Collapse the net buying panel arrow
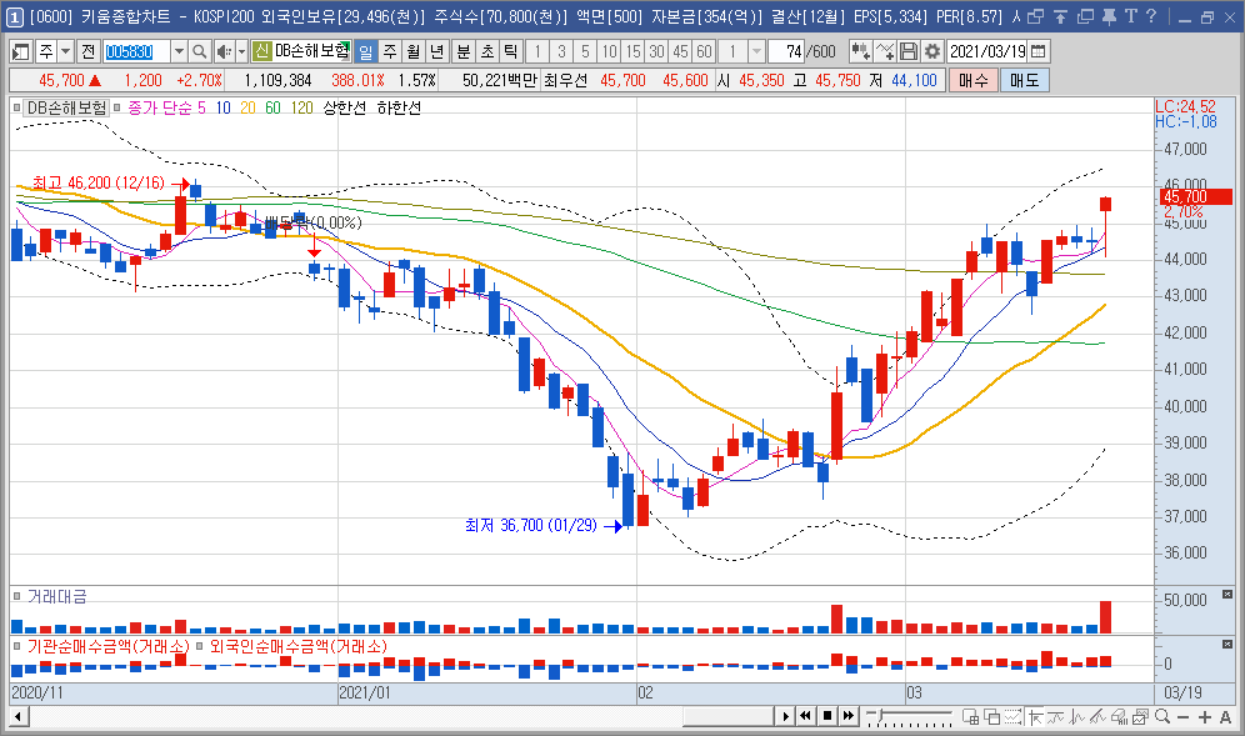The width and height of the screenshot is (1245, 736). (1228, 646)
